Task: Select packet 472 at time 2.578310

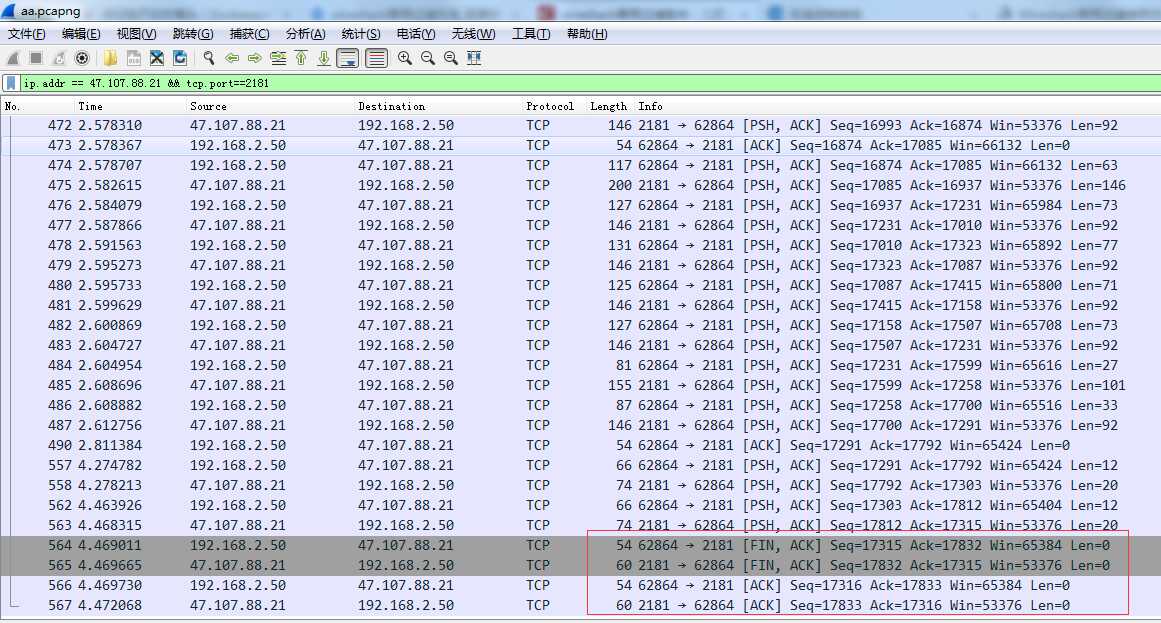Action: (580, 125)
